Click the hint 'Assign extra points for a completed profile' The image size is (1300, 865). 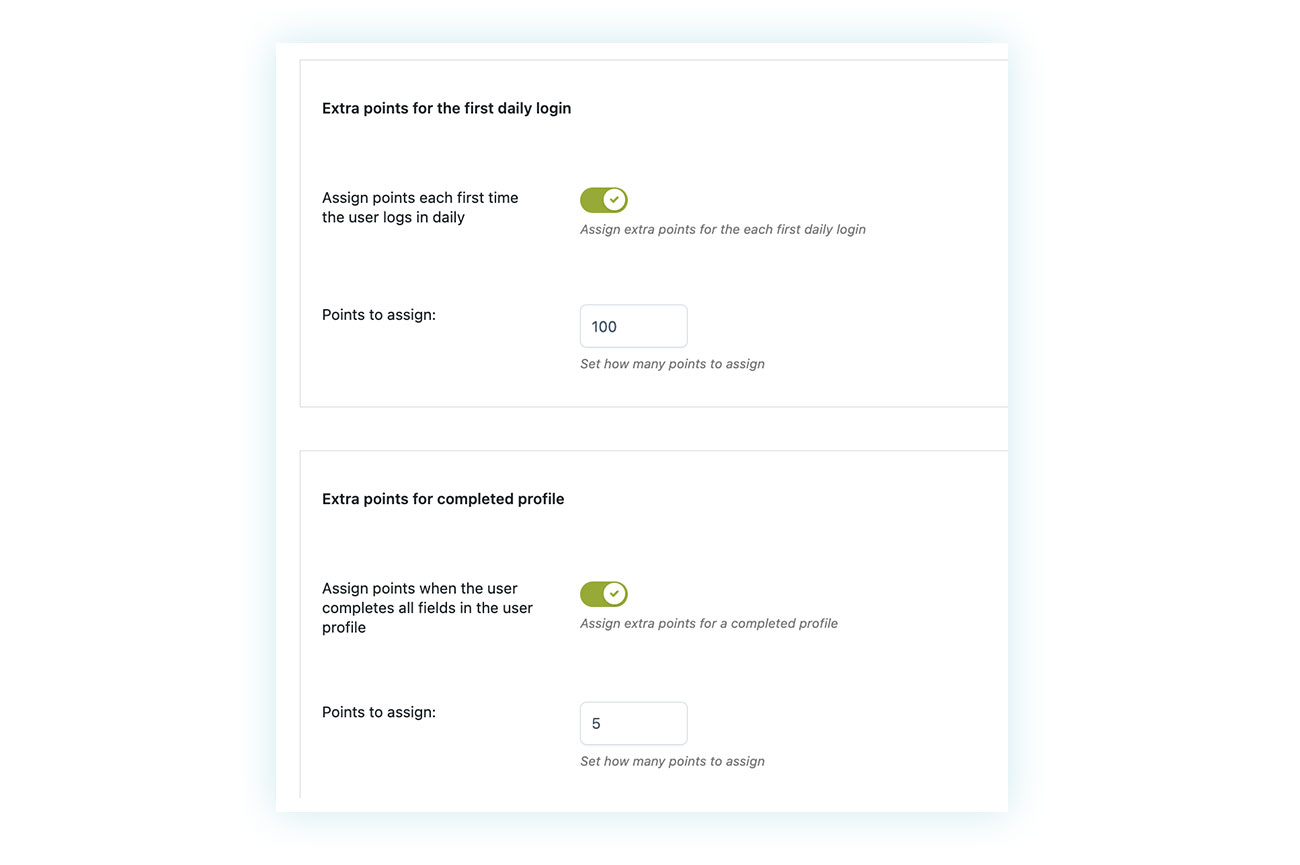pyautogui.click(x=708, y=622)
